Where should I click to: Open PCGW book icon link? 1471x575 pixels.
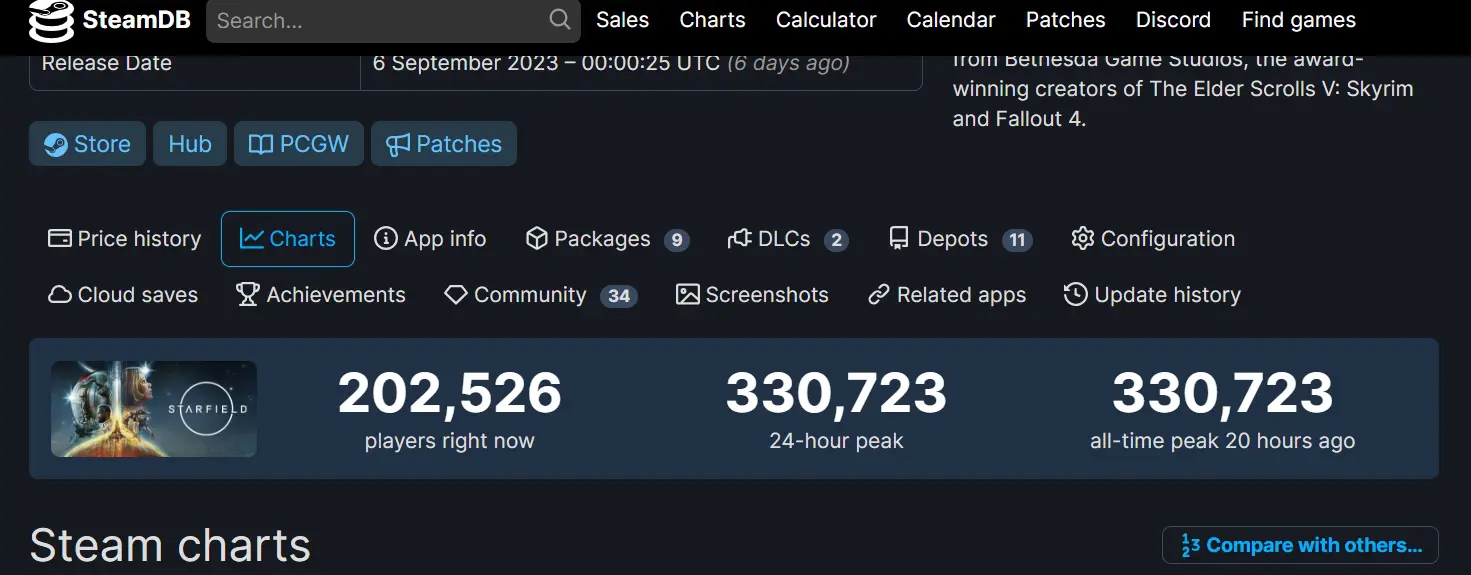[299, 144]
